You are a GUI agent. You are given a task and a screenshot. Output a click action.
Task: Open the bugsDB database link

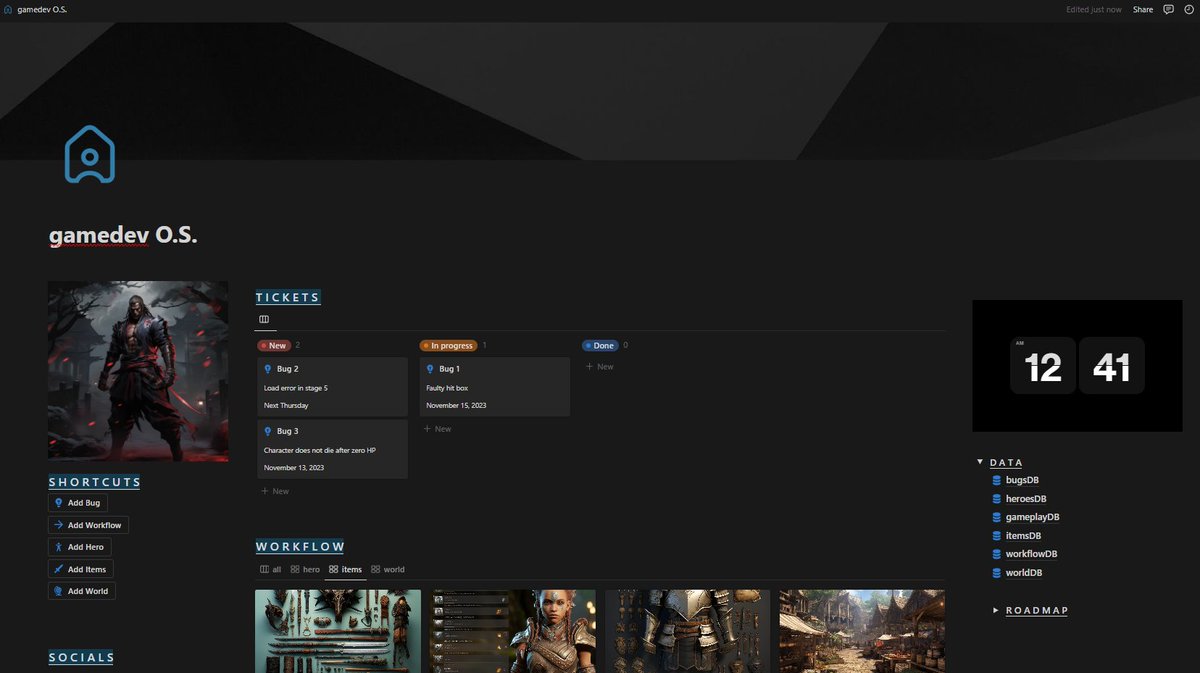tap(1022, 480)
